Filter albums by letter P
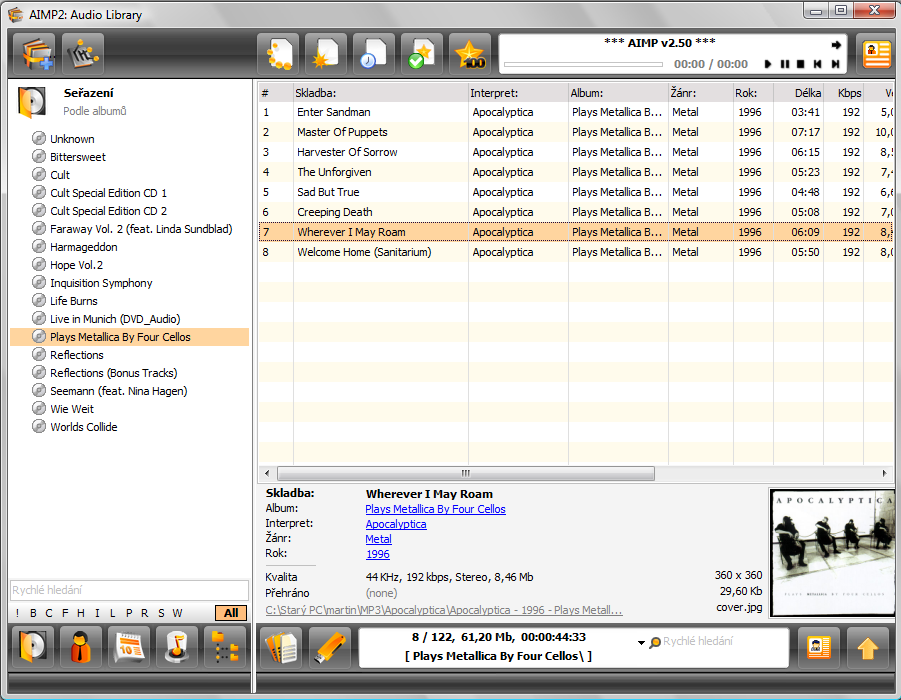The width and height of the screenshot is (901, 700). [129, 613]
